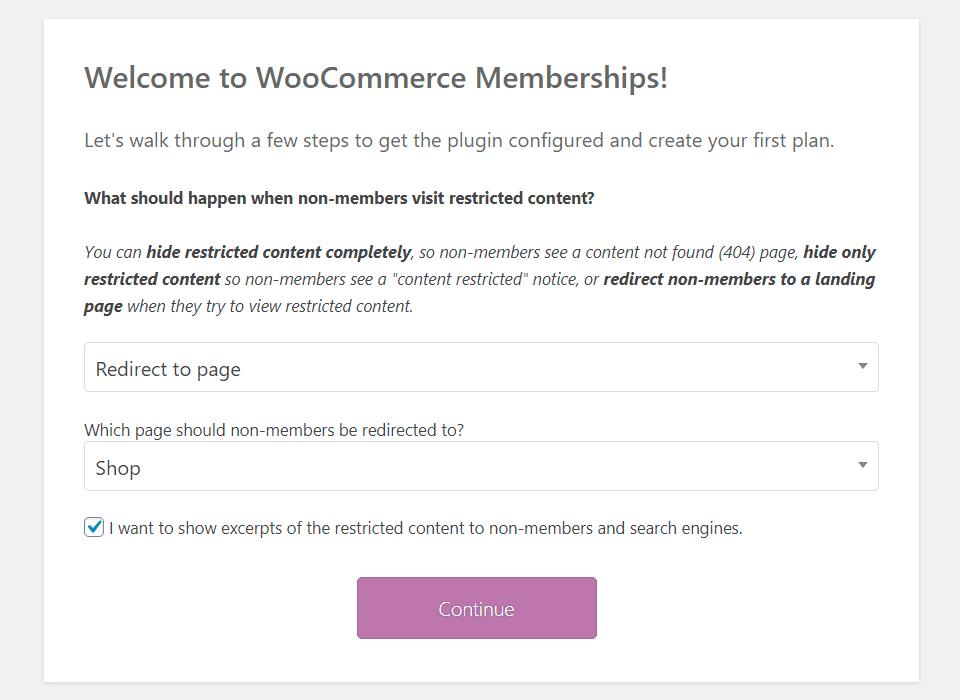Click the "Welcome to WooCommerce Memberships!" heading
This screenshot has height=700, width=960.
click(377, 77)
